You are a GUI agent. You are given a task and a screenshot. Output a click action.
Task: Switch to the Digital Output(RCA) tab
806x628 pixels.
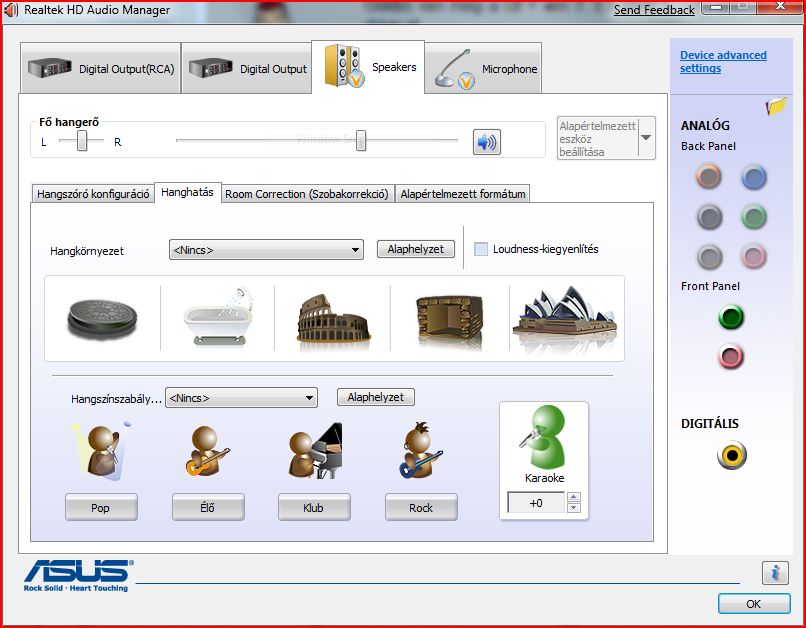pos(101,68)
